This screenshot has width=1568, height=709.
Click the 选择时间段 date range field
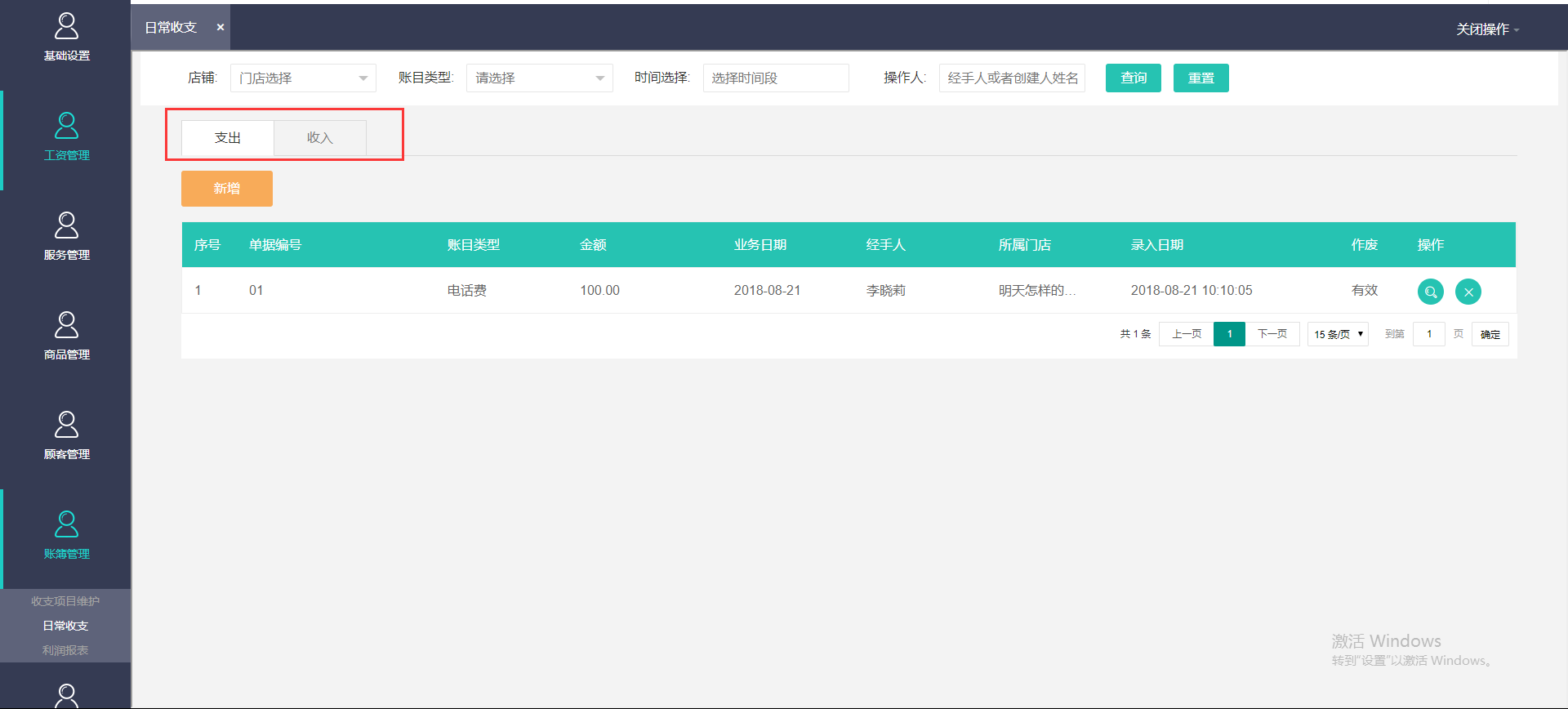click(x=776, y=78)
